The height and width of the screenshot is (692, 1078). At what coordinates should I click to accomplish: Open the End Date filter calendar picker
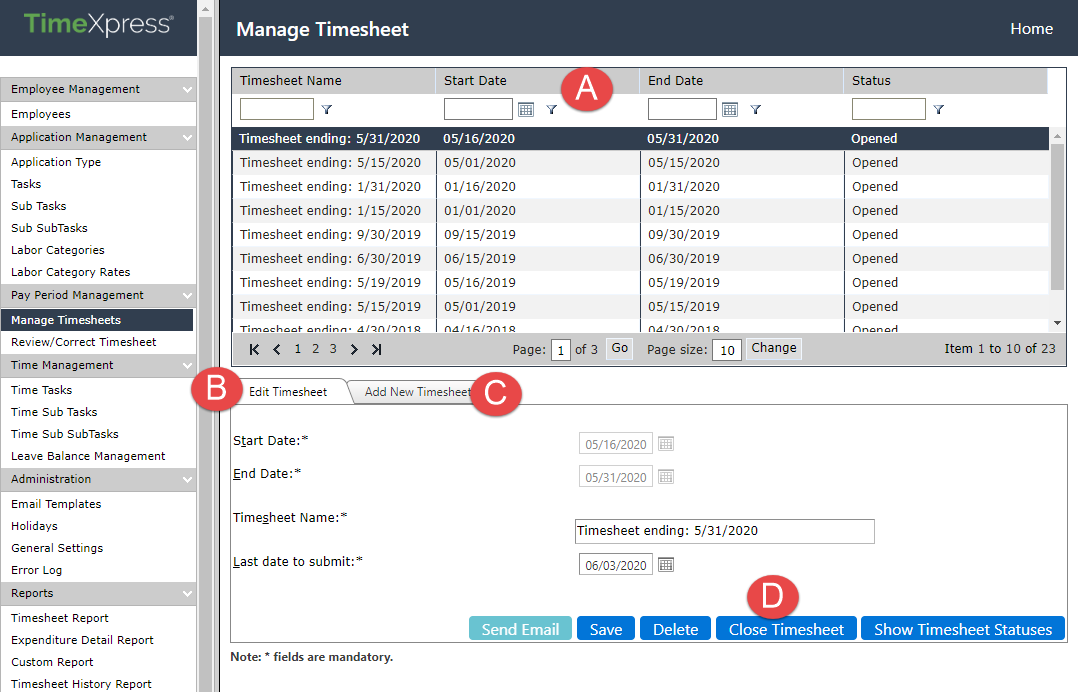730,109
